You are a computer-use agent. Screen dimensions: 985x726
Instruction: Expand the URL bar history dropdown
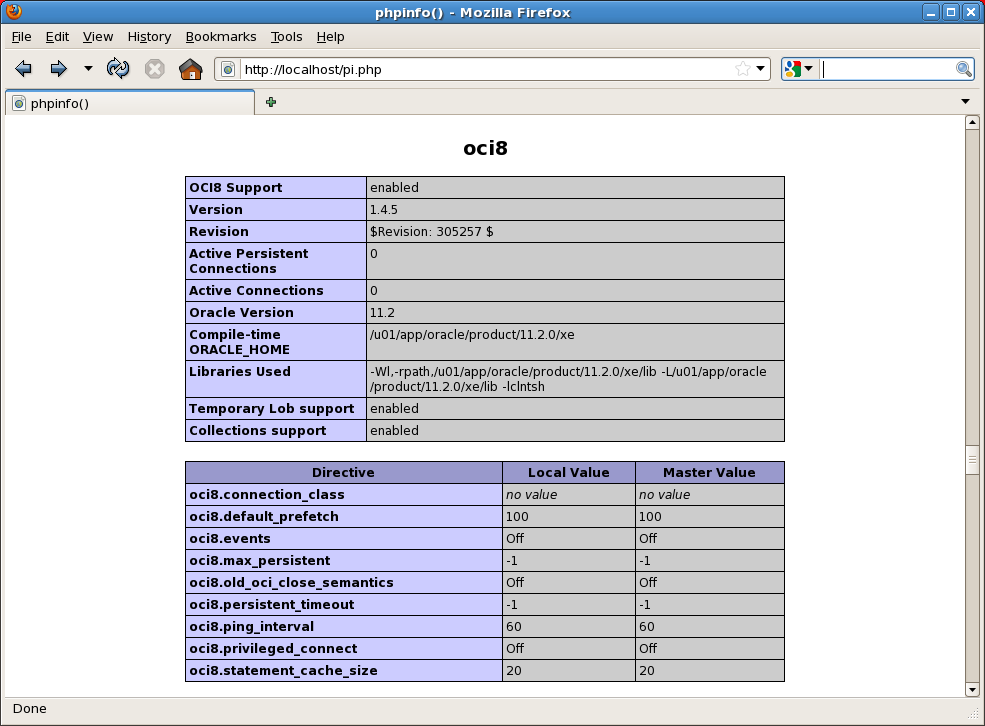pos(761,69)
